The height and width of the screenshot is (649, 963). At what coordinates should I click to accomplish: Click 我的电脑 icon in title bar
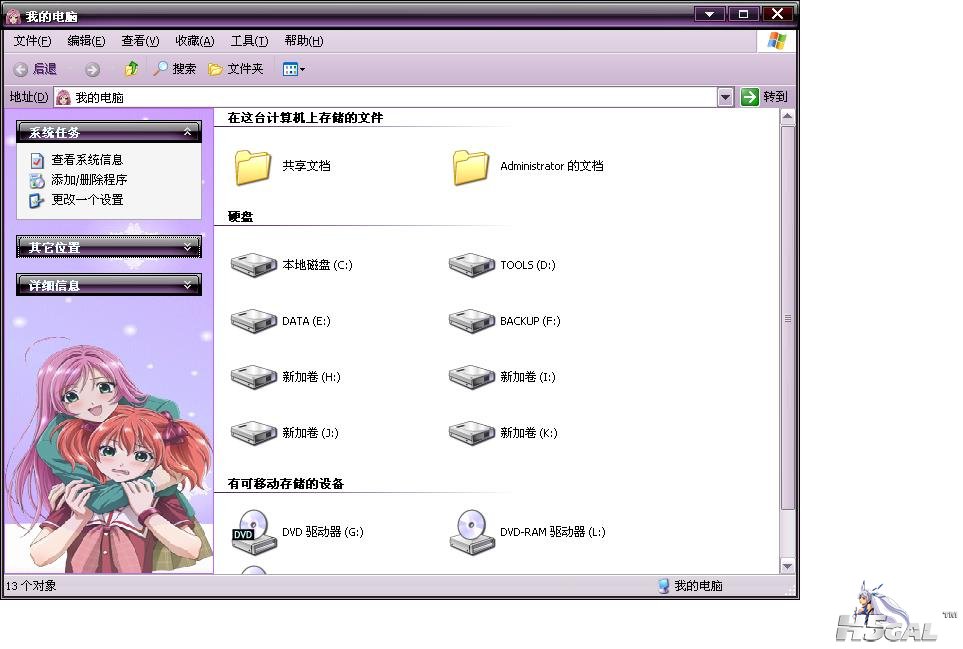coord(14,16)
